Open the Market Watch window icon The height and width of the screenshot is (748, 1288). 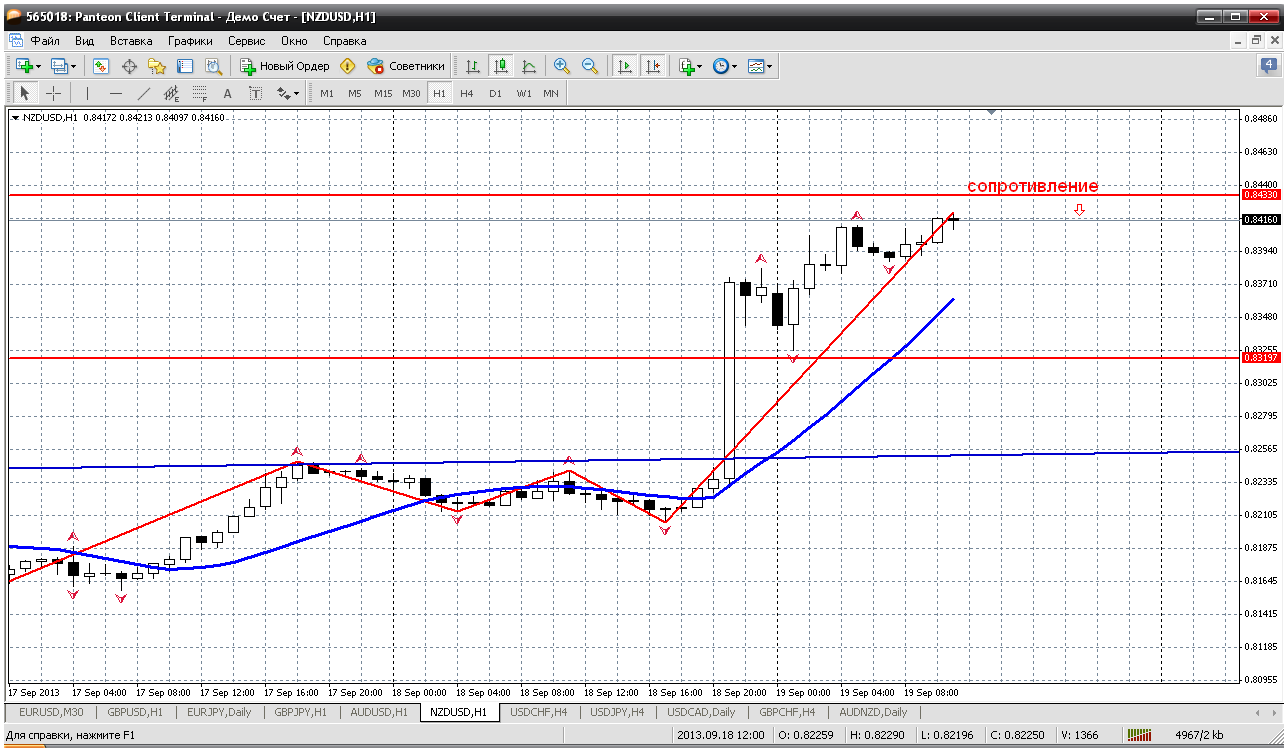tap(101, 66)
